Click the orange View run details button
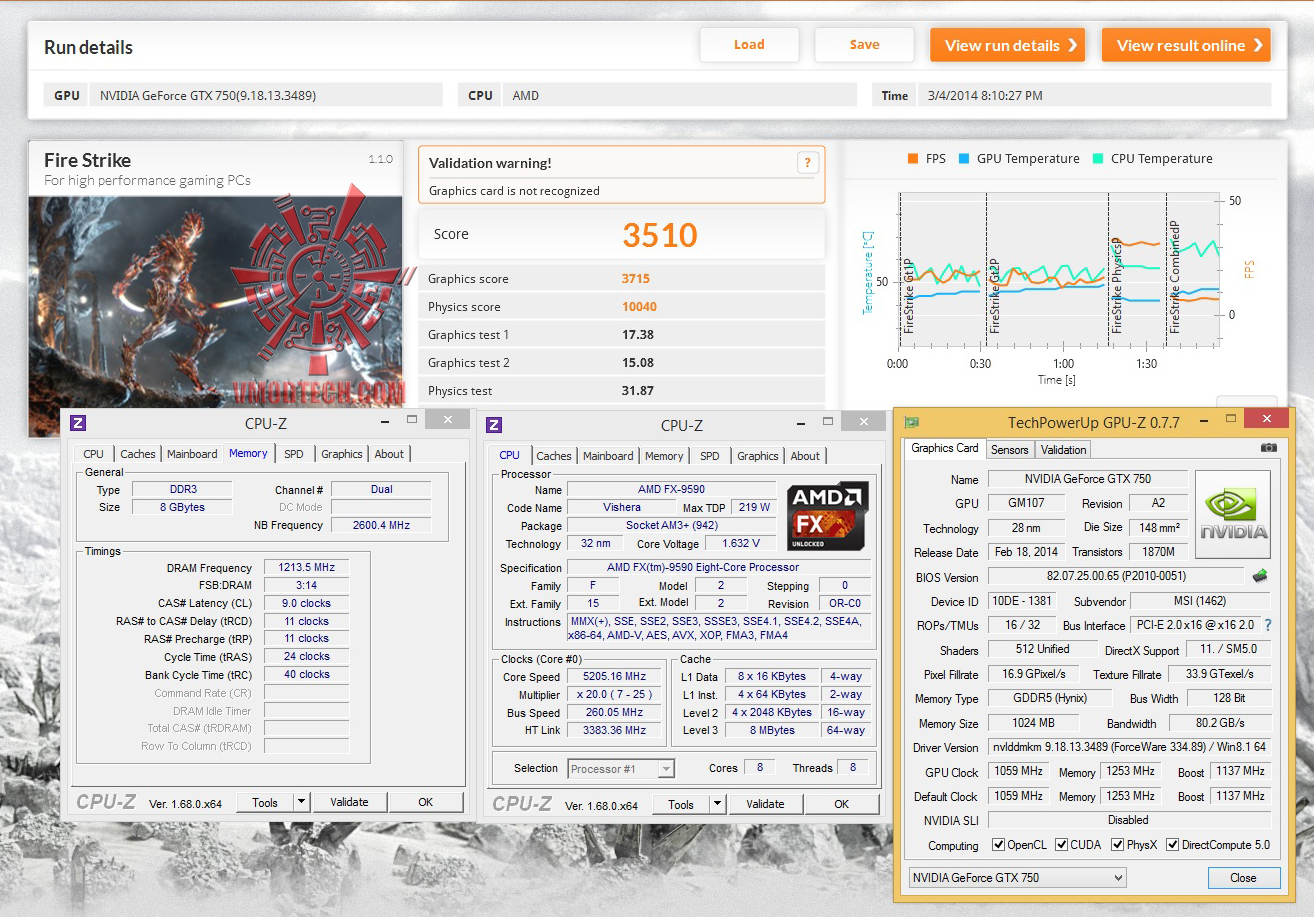Screen dimensions: 1314x917 1007,45
